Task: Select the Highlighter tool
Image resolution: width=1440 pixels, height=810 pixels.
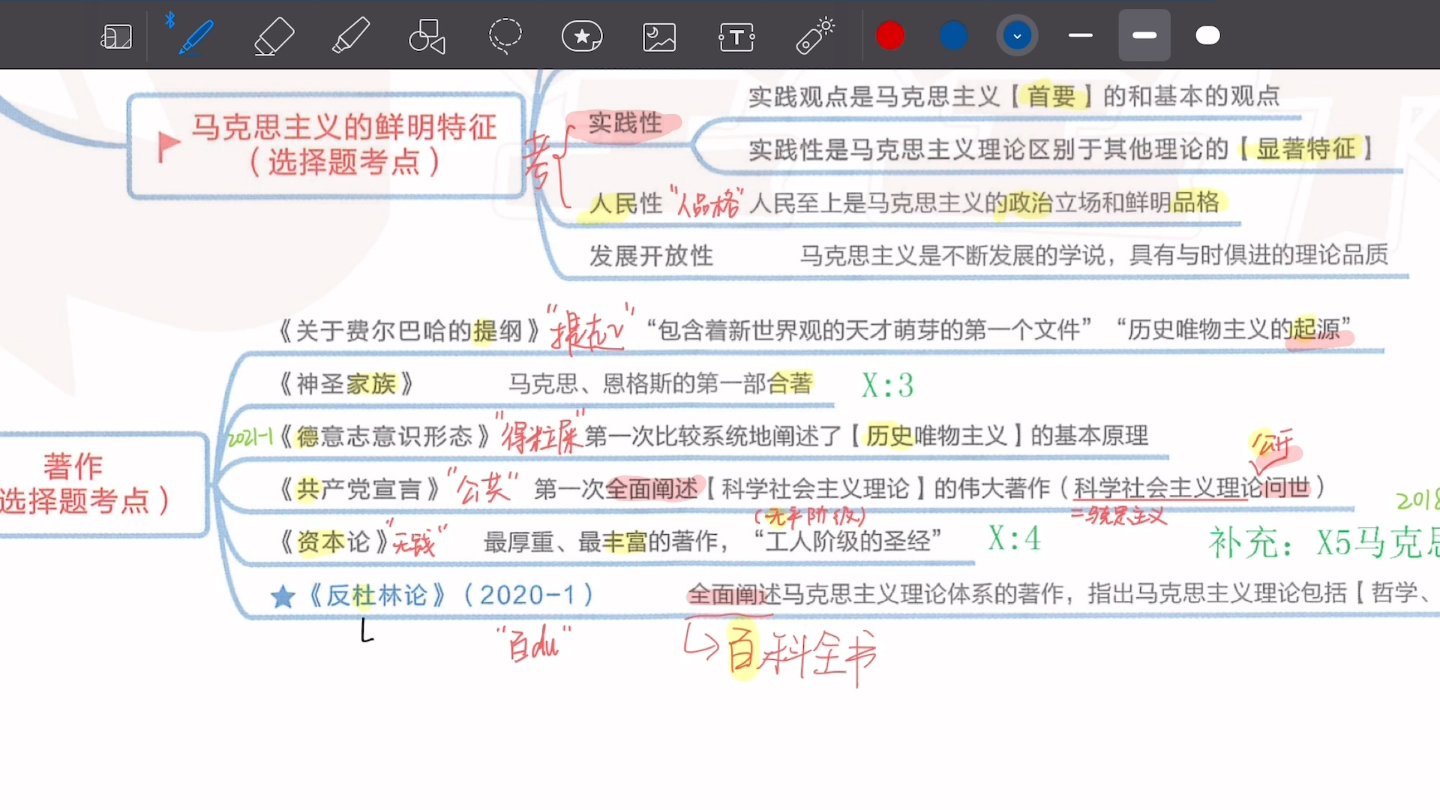Action: [x=351, y=37]
